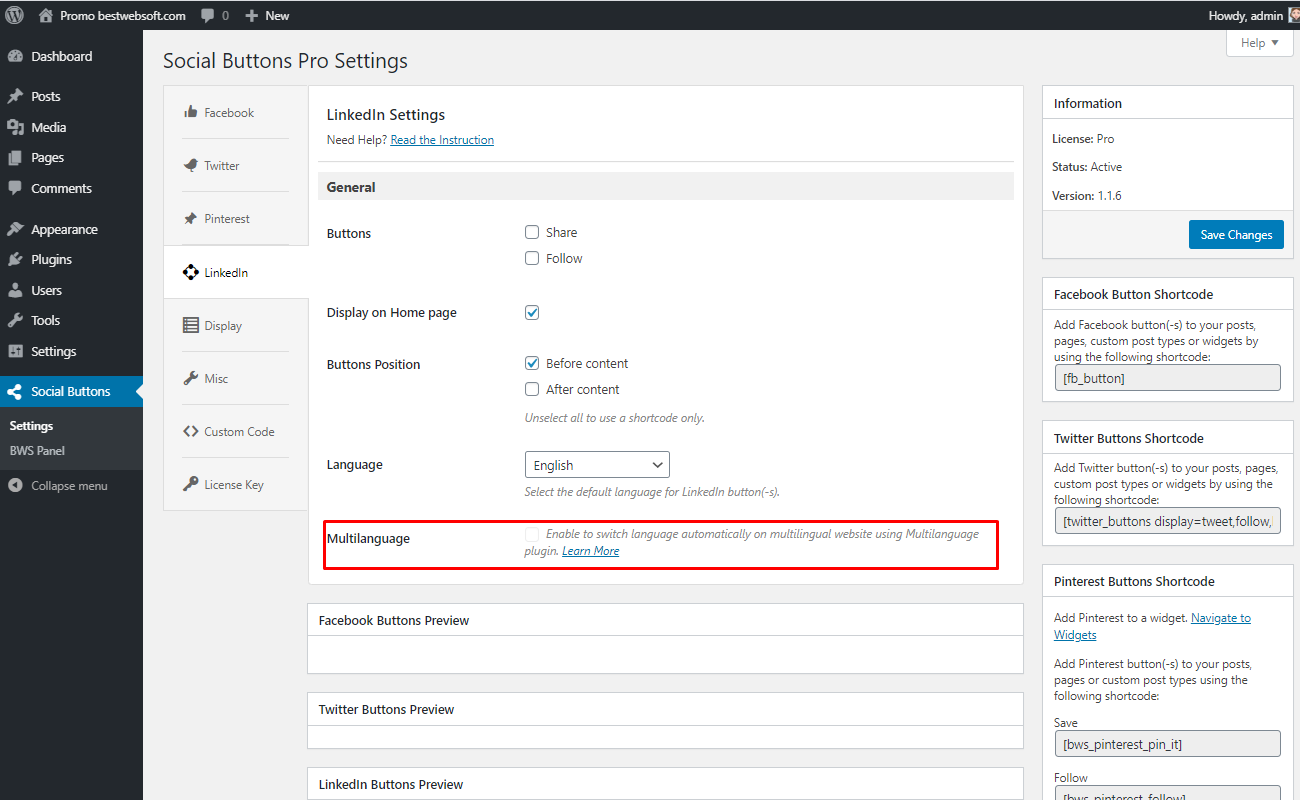Check the After content checkbox
Screen dimensions: 1300x800
pyautogui.click(x=532, y=389)
